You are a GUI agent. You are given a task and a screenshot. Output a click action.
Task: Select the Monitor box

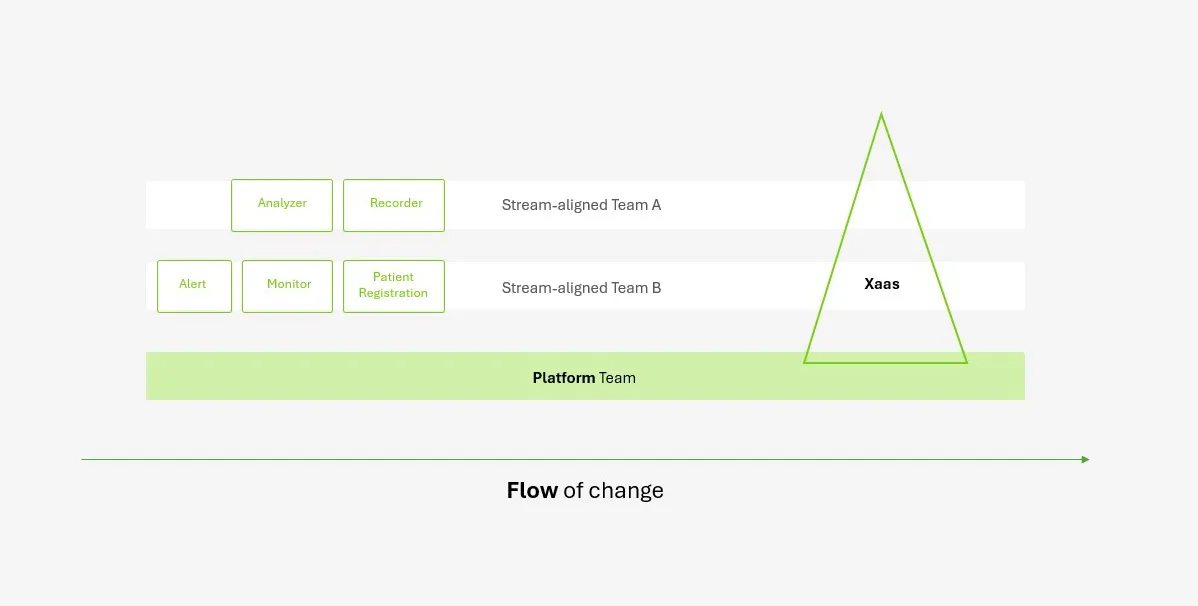pyautogui.click(x=287, y=286)
